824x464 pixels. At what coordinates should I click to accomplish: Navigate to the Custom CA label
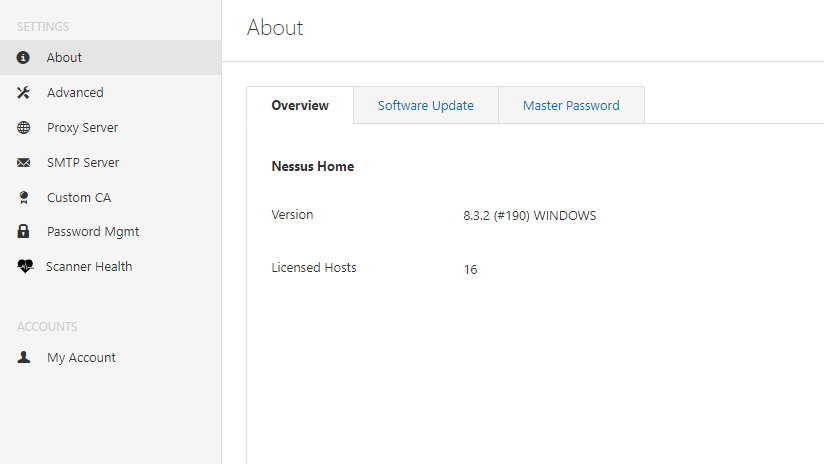tap(79, 198)
